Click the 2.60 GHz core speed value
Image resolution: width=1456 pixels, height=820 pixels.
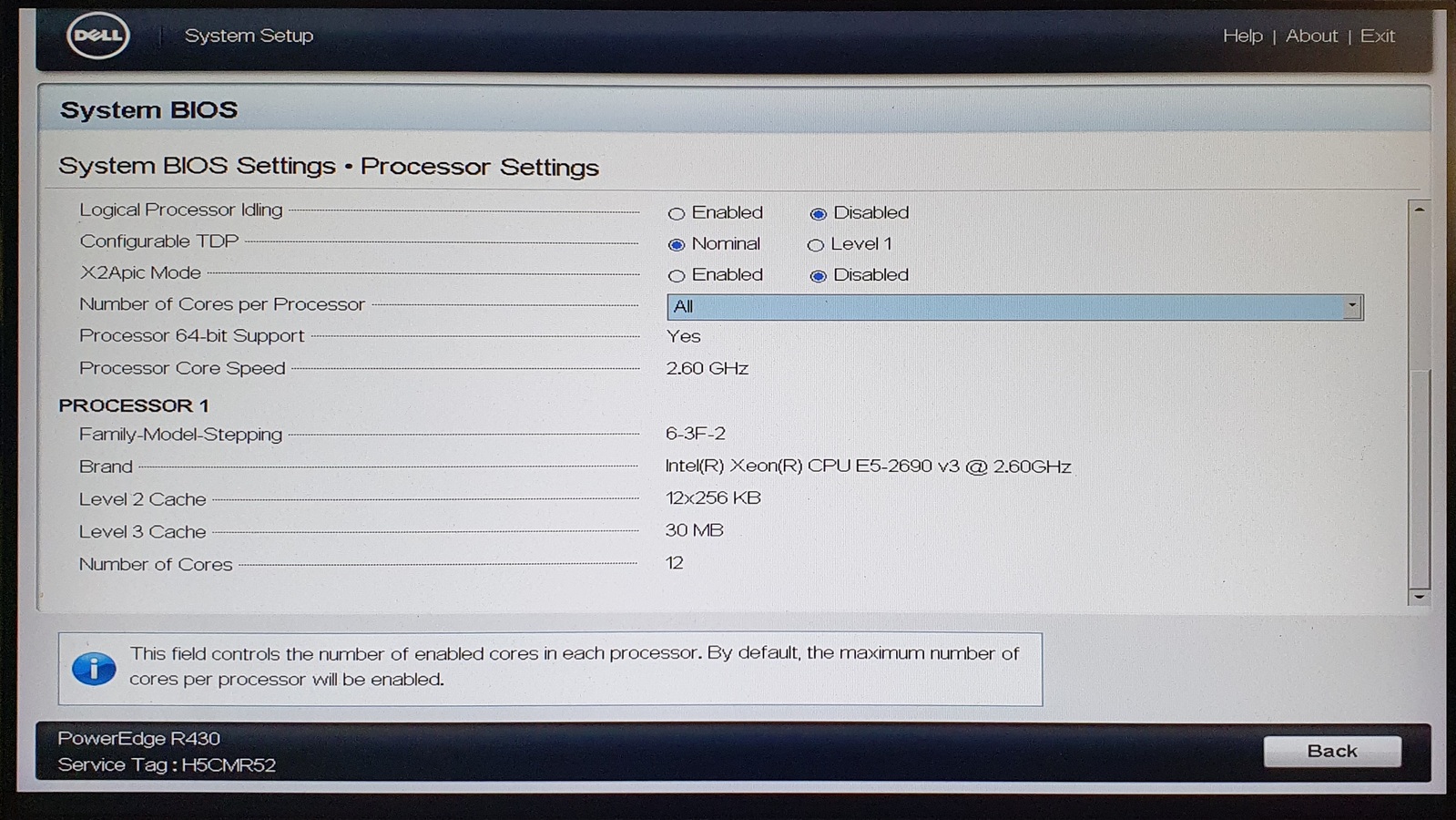(x=707, y=368)
